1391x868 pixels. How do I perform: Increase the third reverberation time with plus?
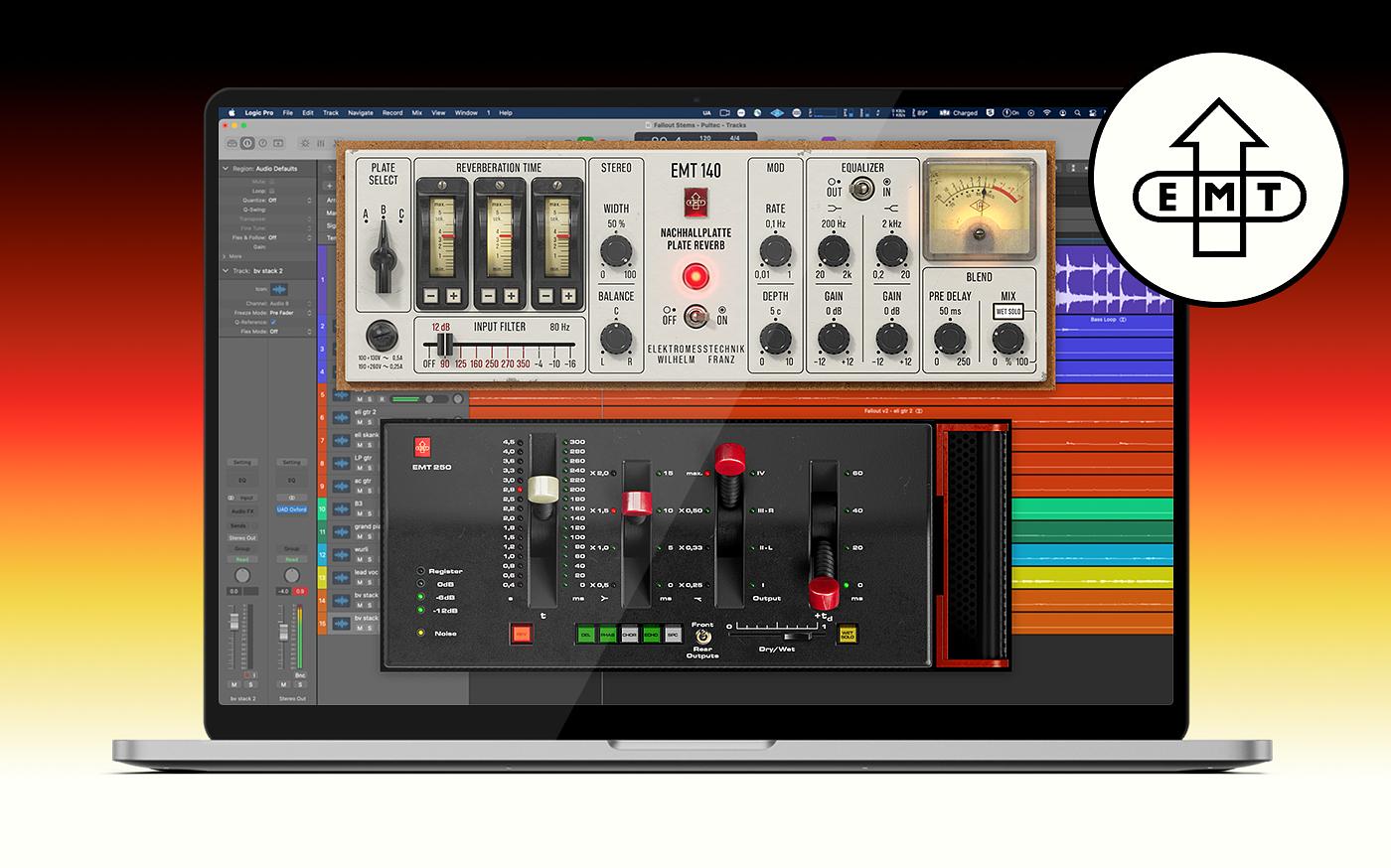pos(568,296)
